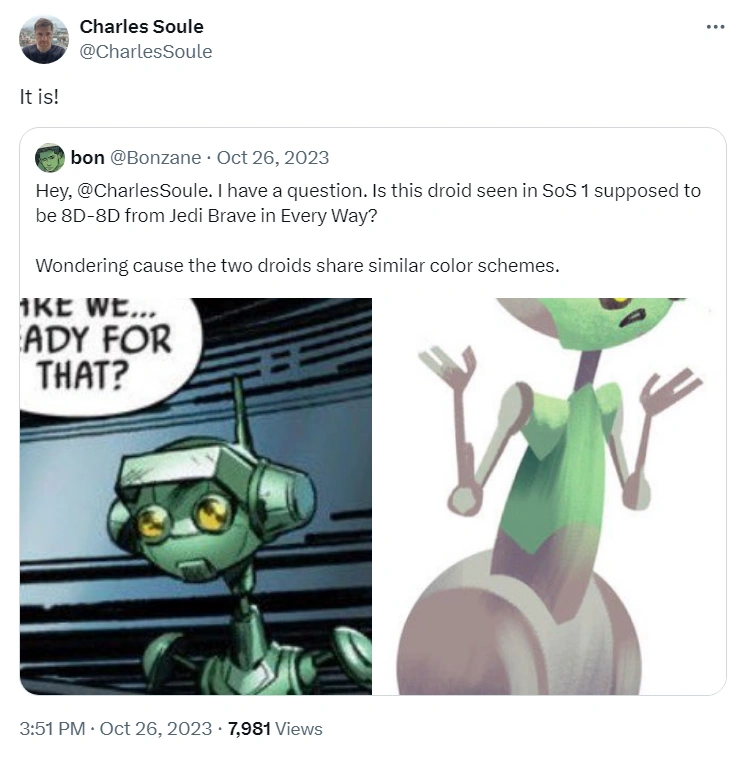
Task: Open the green 8D-8D droid illustration
Action: [x=550, y=496]
